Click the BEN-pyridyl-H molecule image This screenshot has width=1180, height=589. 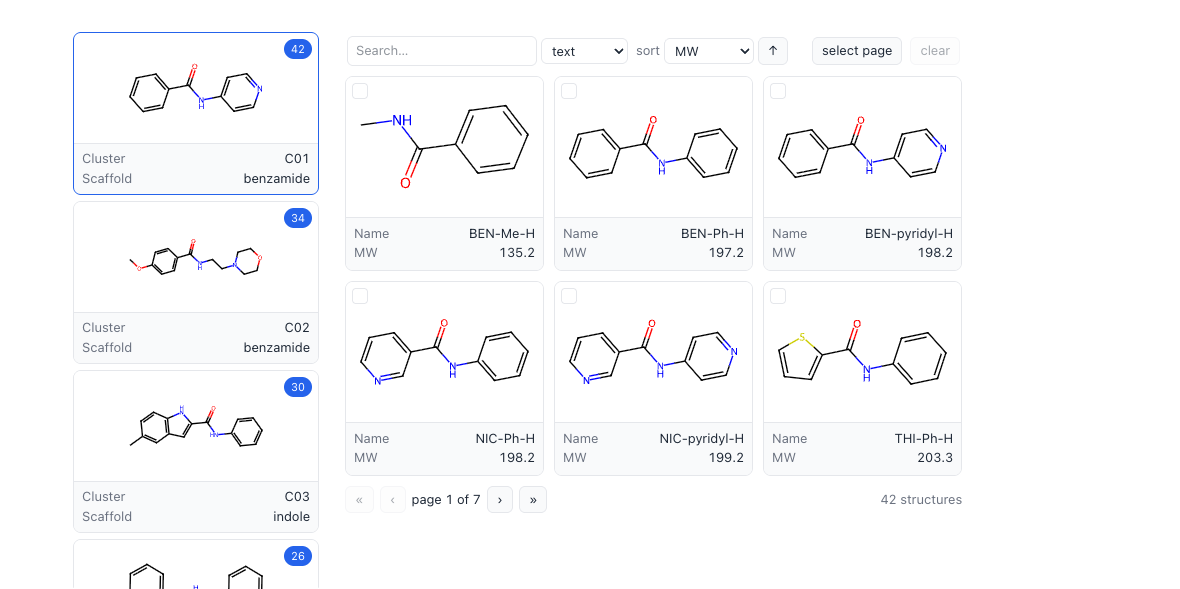point(862,147)
